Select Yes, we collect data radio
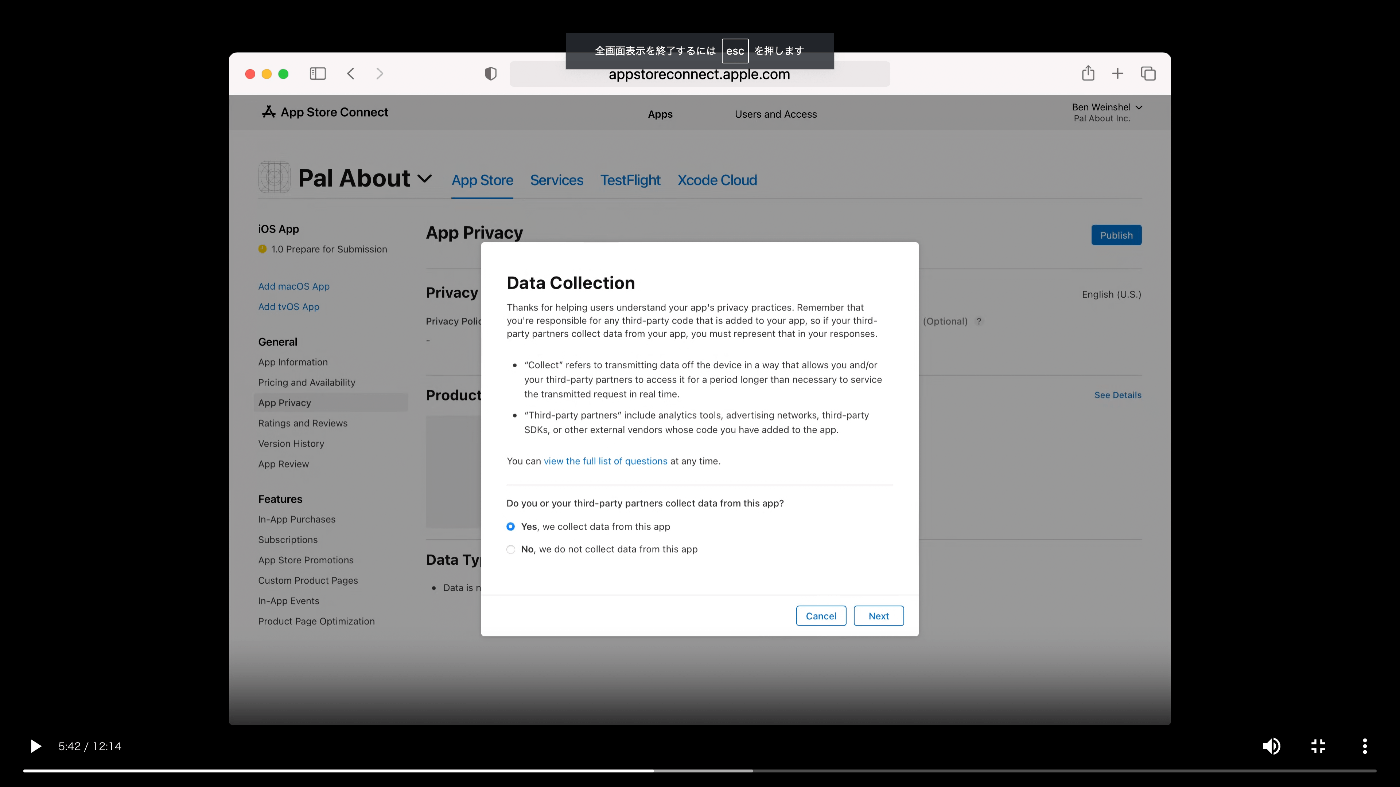1400x787 pixels. click(x=511, y=526)
